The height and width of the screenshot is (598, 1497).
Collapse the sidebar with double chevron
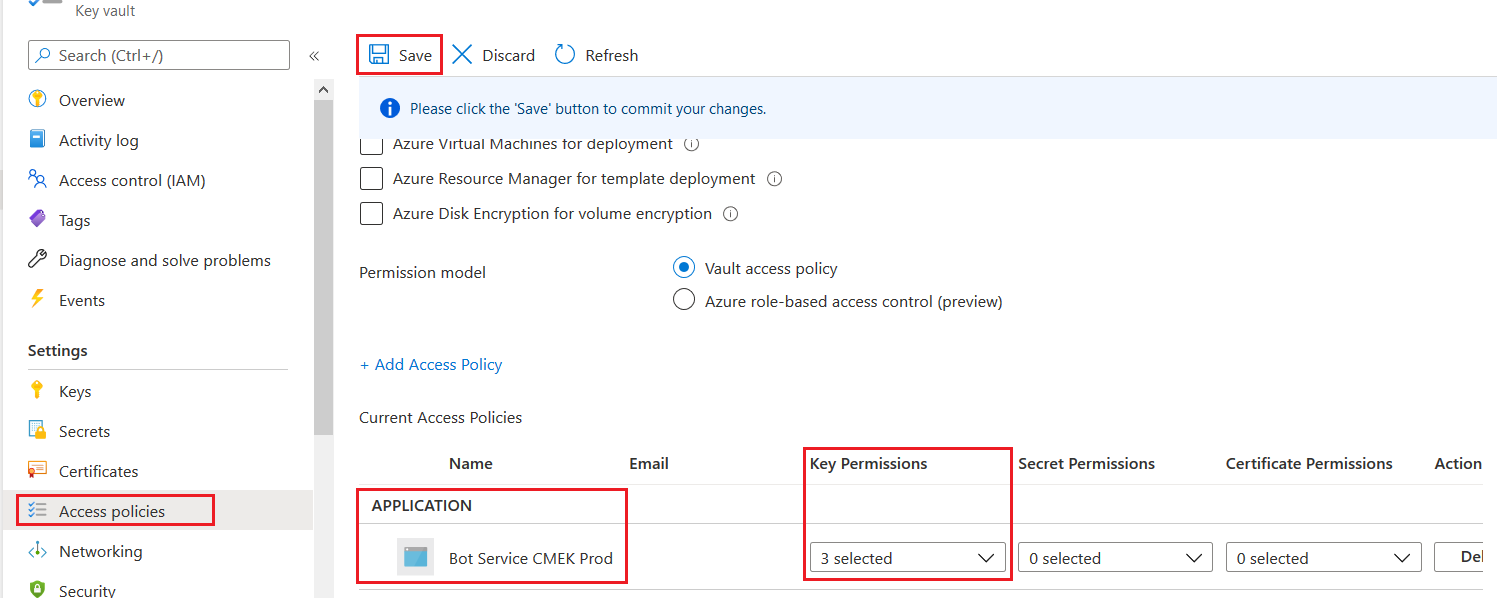tap(314, 56)
